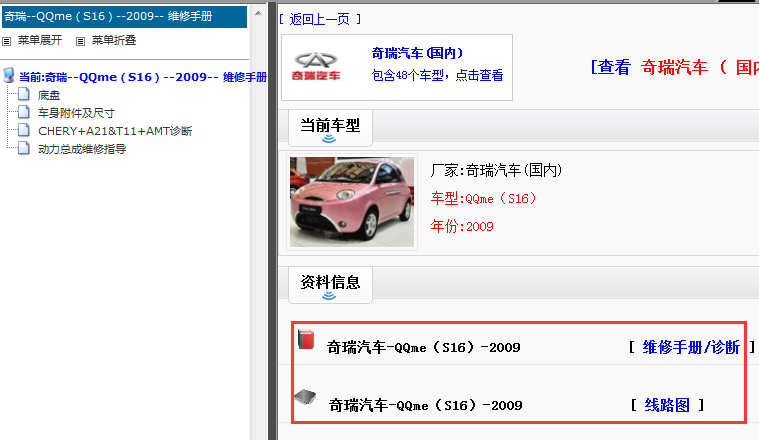This screenshot has height=440, width=759.
Task: Open the 资料信息 tab
Action: click(x=330, y=285)
